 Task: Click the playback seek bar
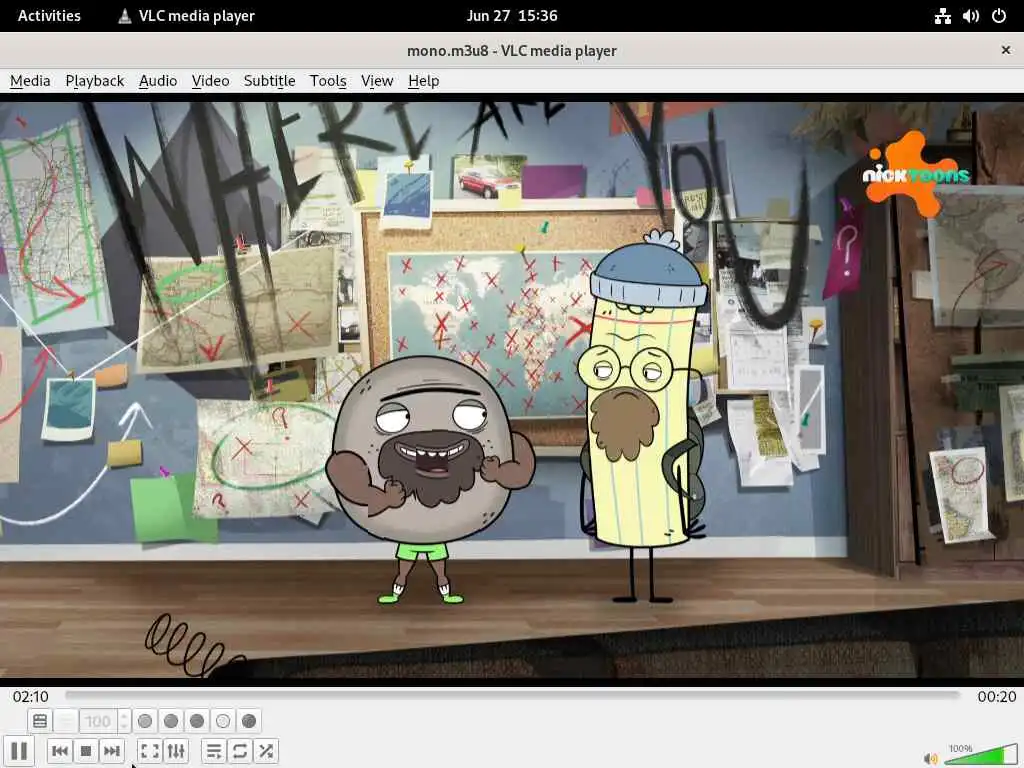tap(512, 696)
